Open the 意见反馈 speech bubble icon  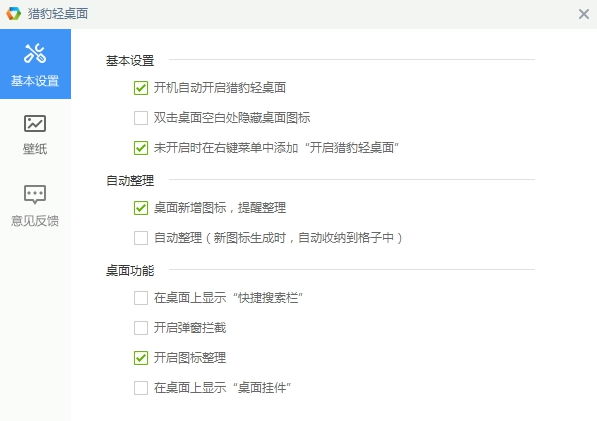[x=35, y=195]
